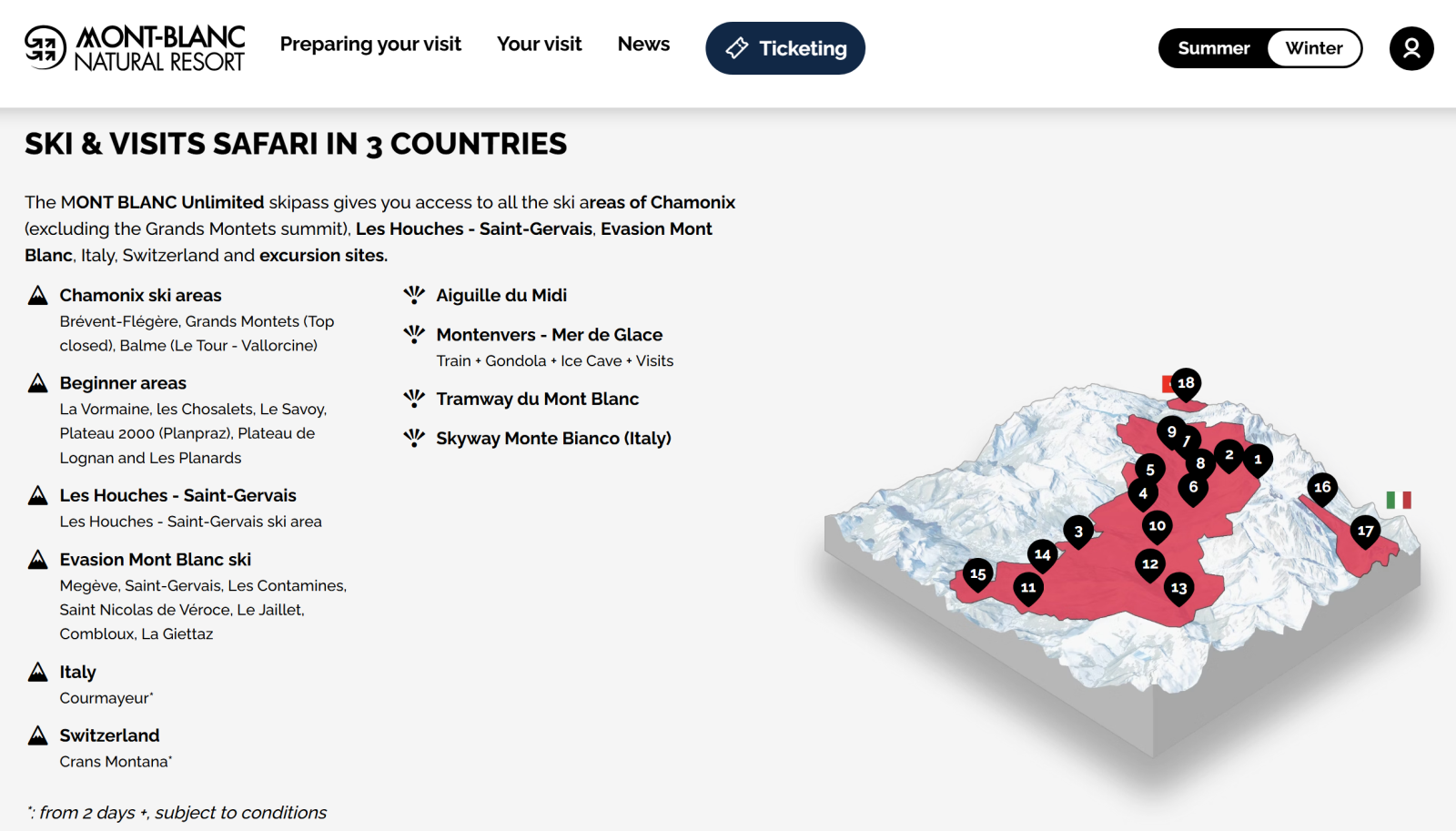Select map marker number 13

[1178, 588]
